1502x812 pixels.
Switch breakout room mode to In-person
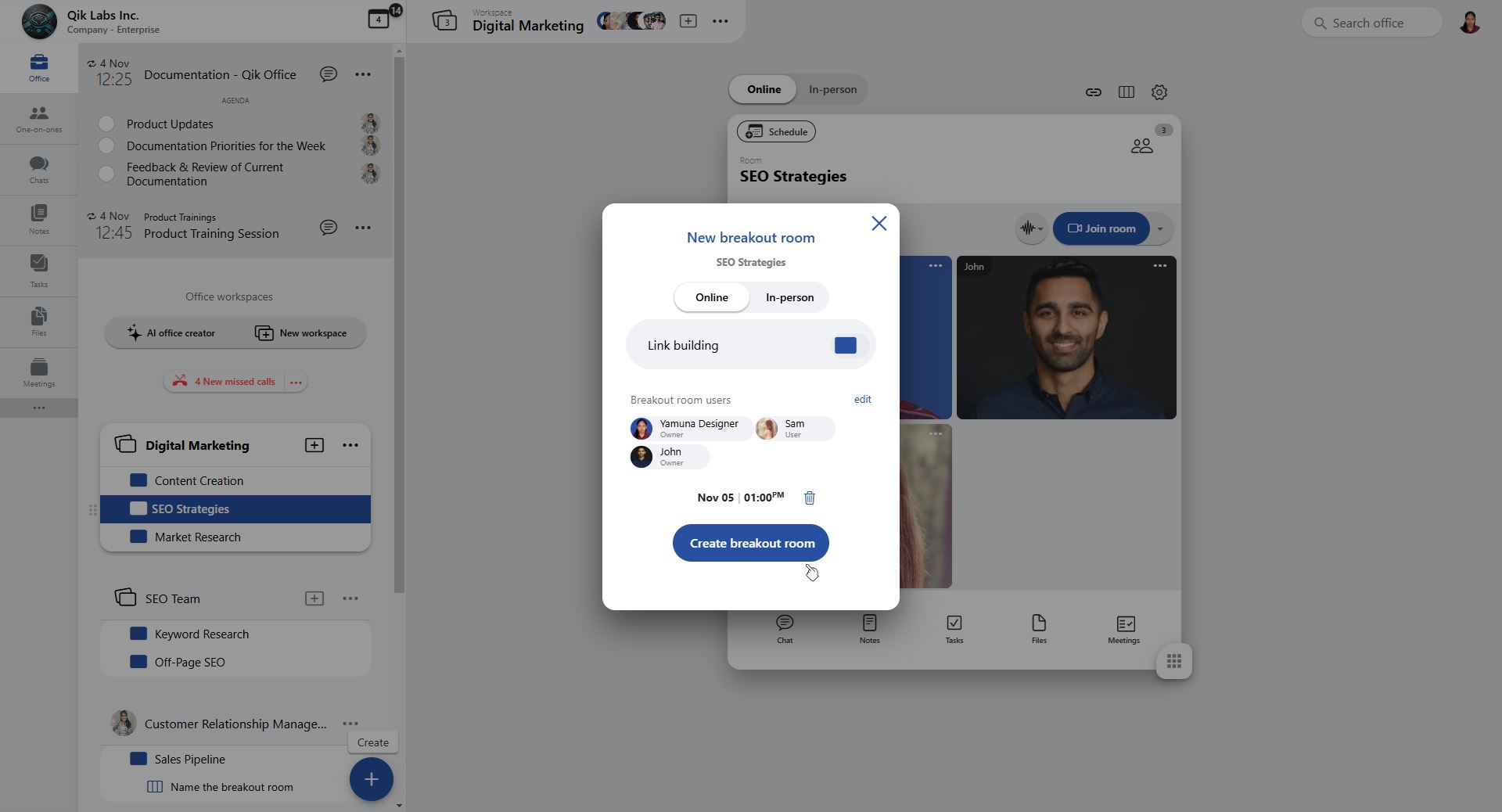789,297
